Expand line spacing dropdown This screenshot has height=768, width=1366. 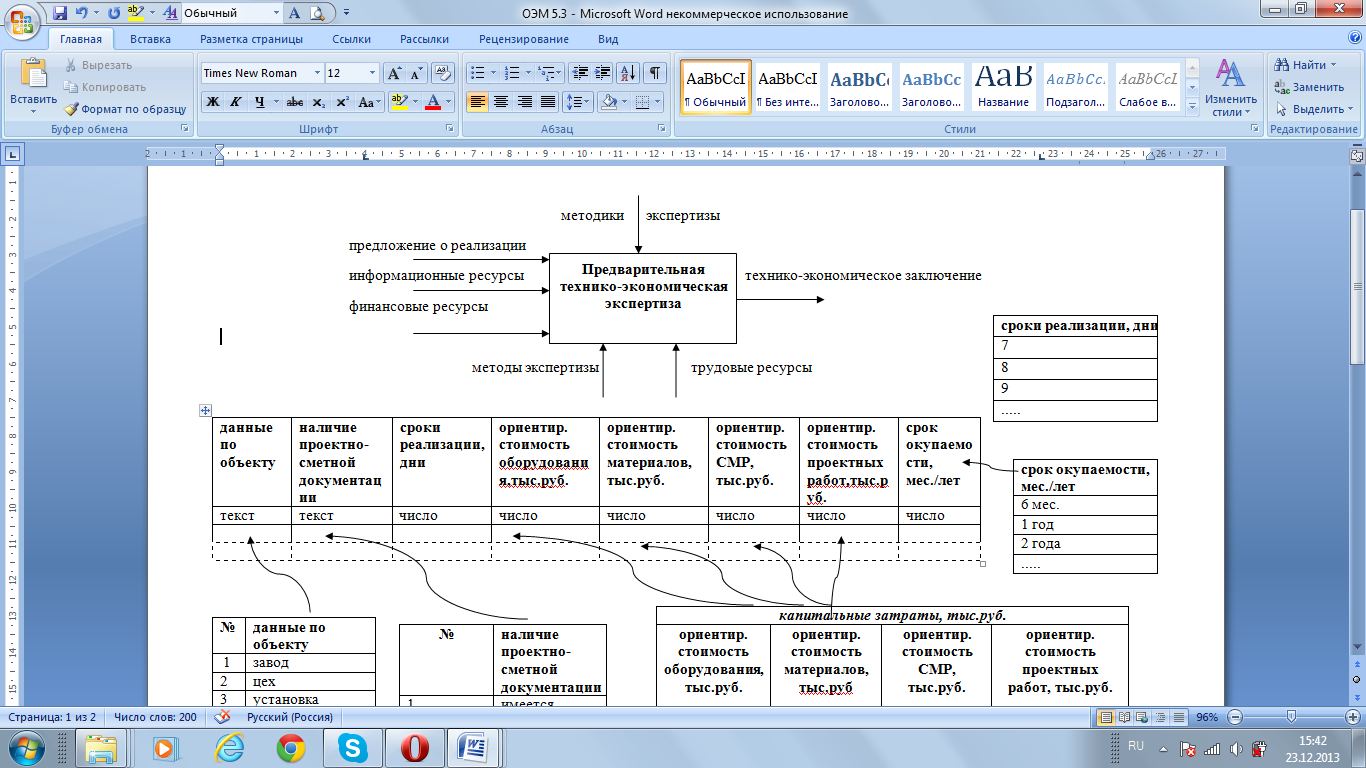coord(577,102)
